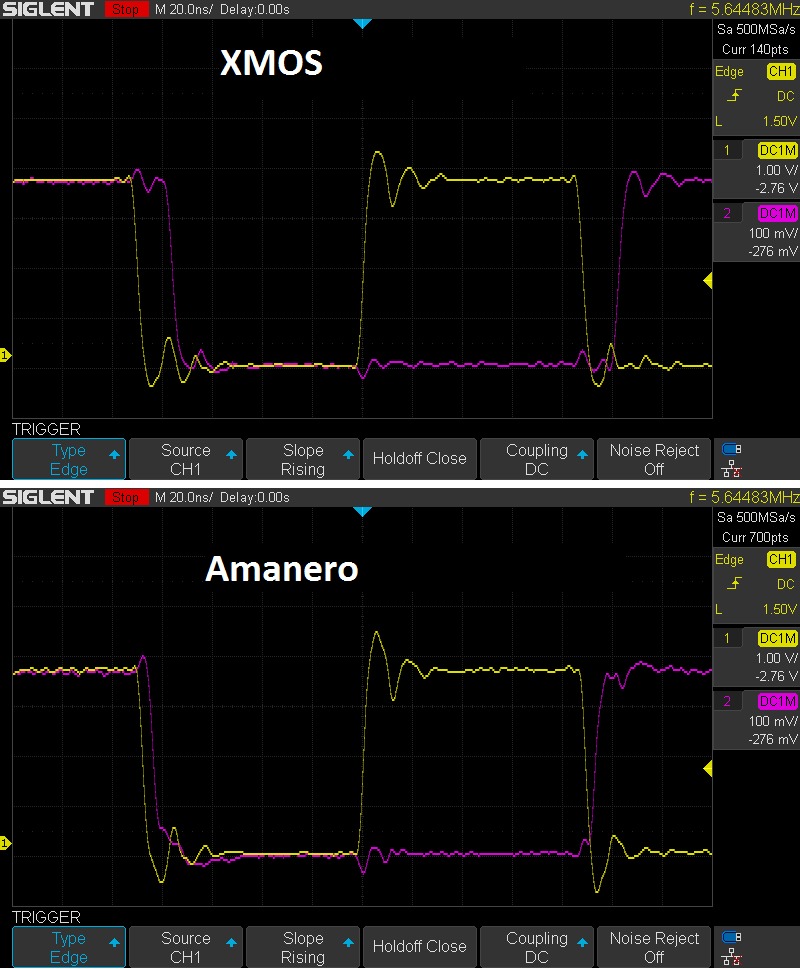
Task: Click the M 20.0ns/ timebase in the XMOS capture
Action: pos(183,9)
